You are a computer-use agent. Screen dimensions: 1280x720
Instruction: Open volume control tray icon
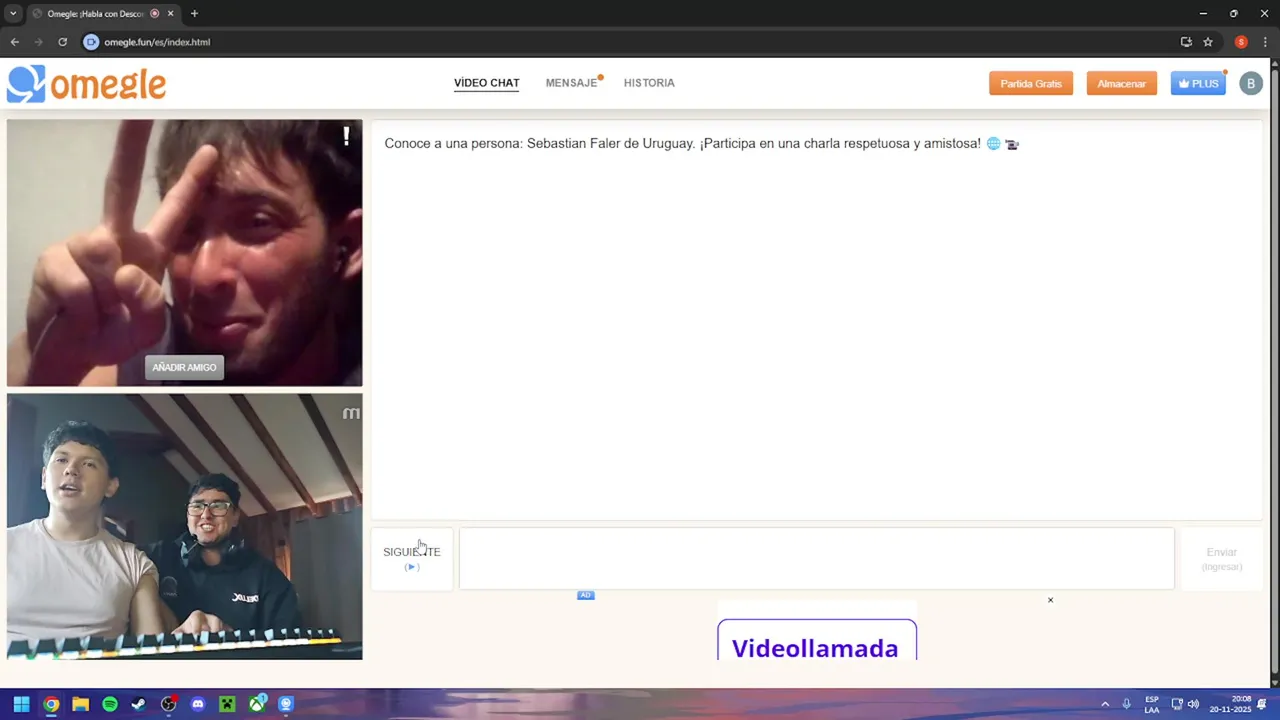[1193, 704]
